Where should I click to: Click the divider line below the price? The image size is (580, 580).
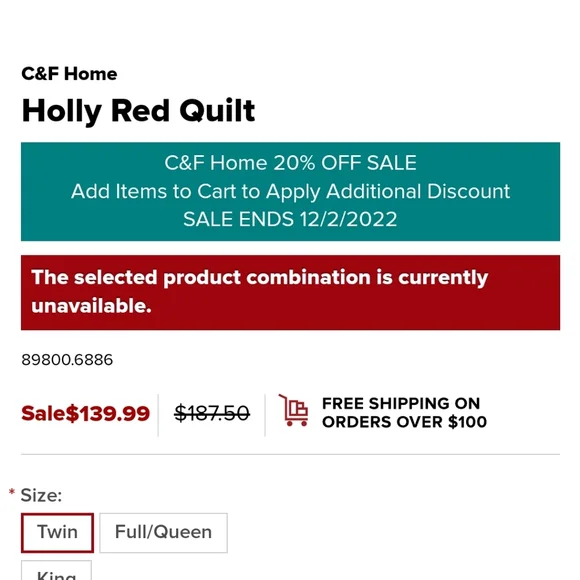point(290,454)
